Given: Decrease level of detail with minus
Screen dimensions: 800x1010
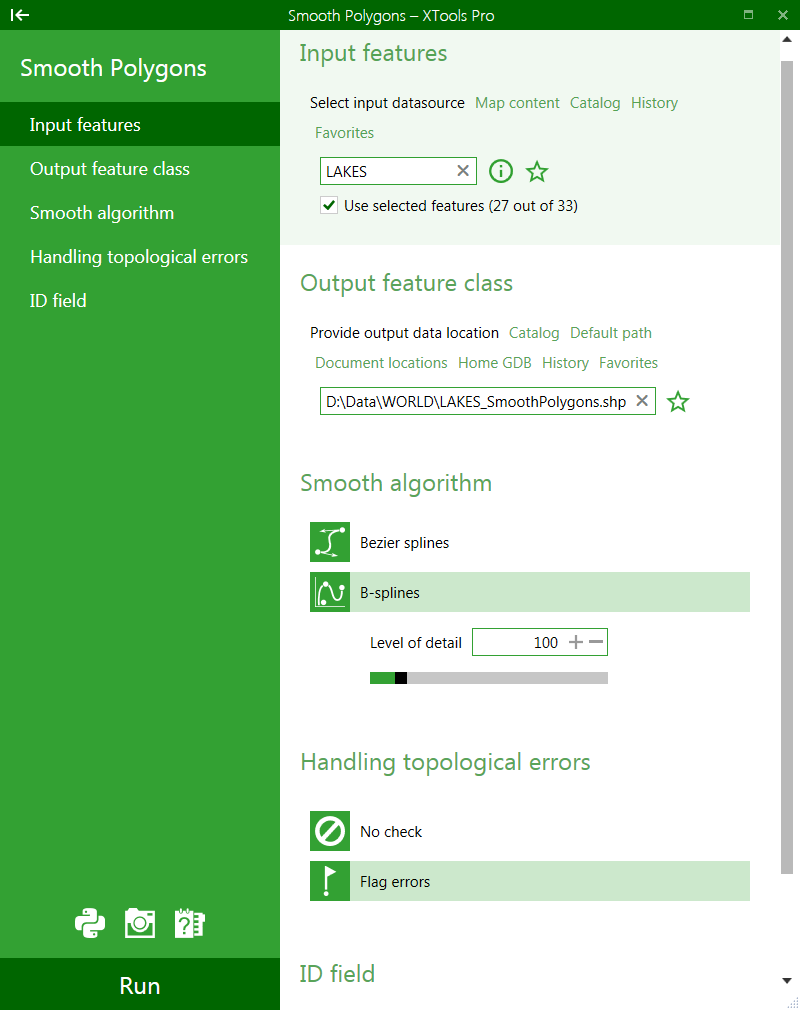Looking at the screenshot, I should (x=596, y=642).
